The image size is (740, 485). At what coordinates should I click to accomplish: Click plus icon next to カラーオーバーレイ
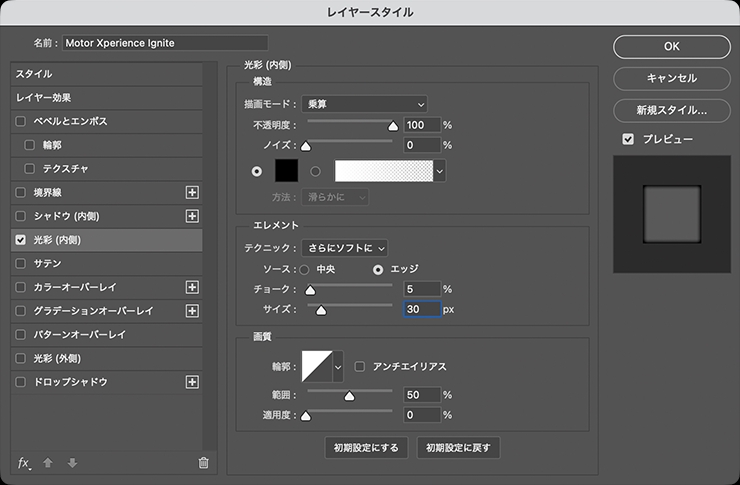tap(193, 287)
